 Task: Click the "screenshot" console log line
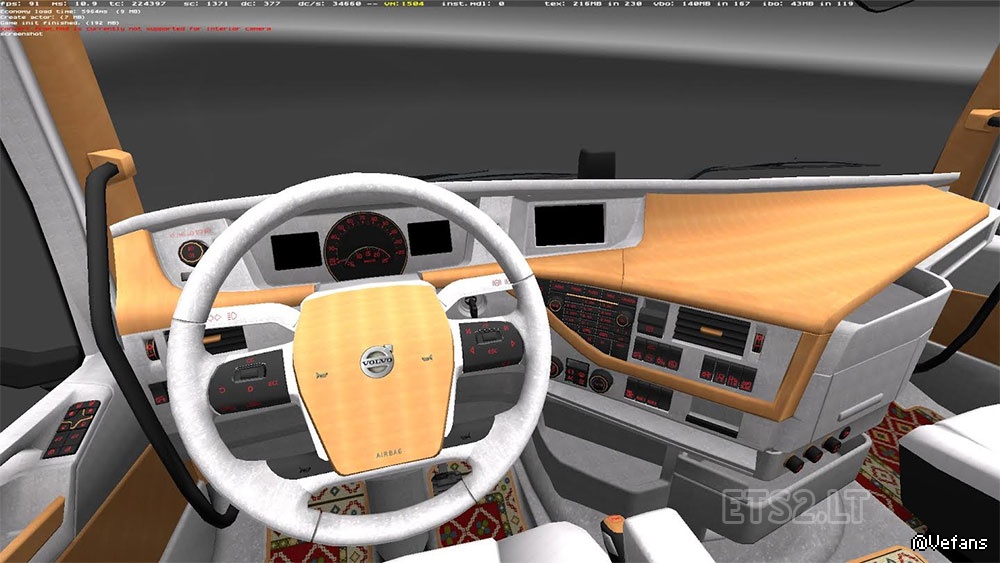(22, 34)
